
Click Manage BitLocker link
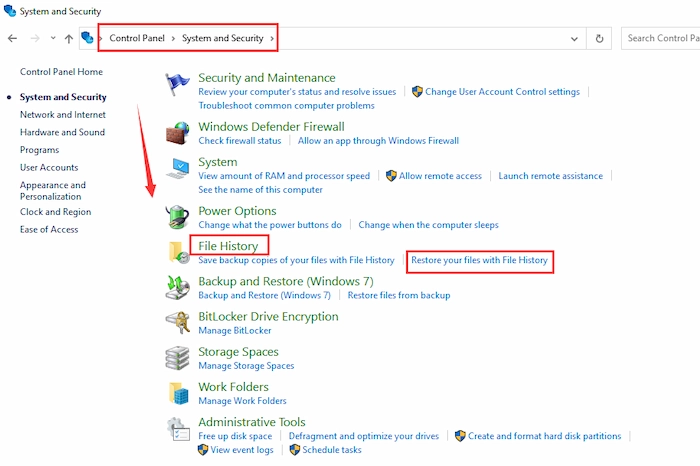click(x=235, y=330)
